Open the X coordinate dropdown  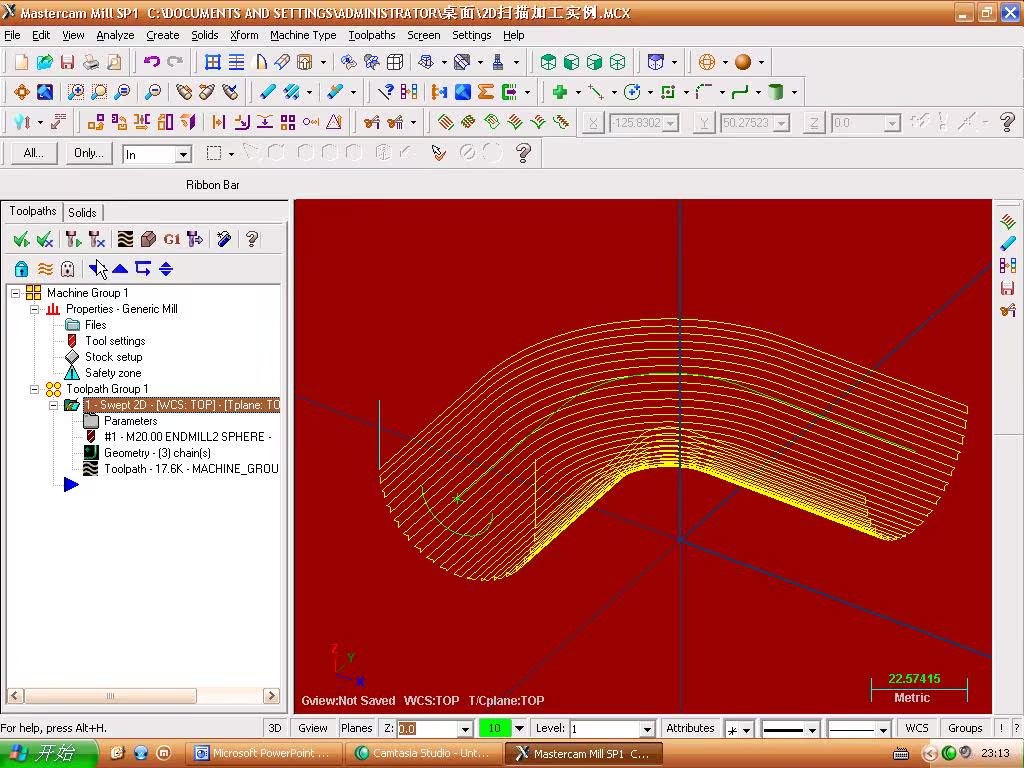pyautogui.click(x=671, y=123)
